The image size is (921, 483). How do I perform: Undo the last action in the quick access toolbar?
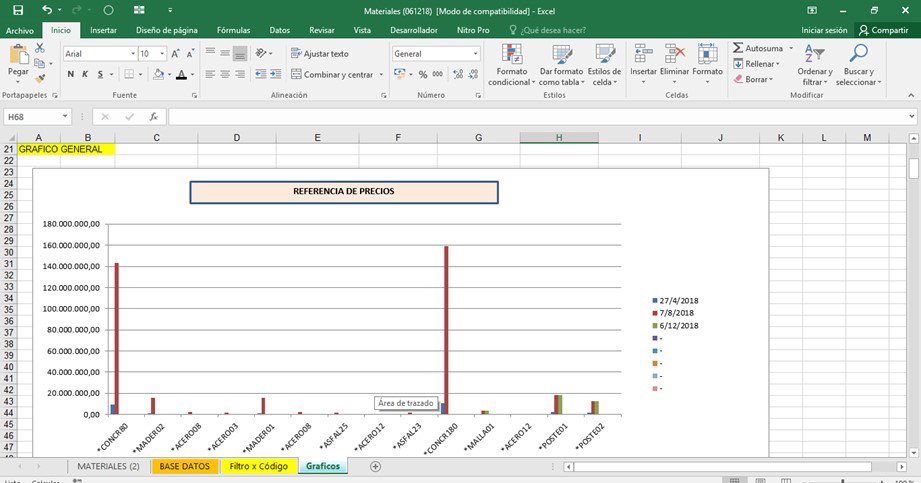point(47,10)
